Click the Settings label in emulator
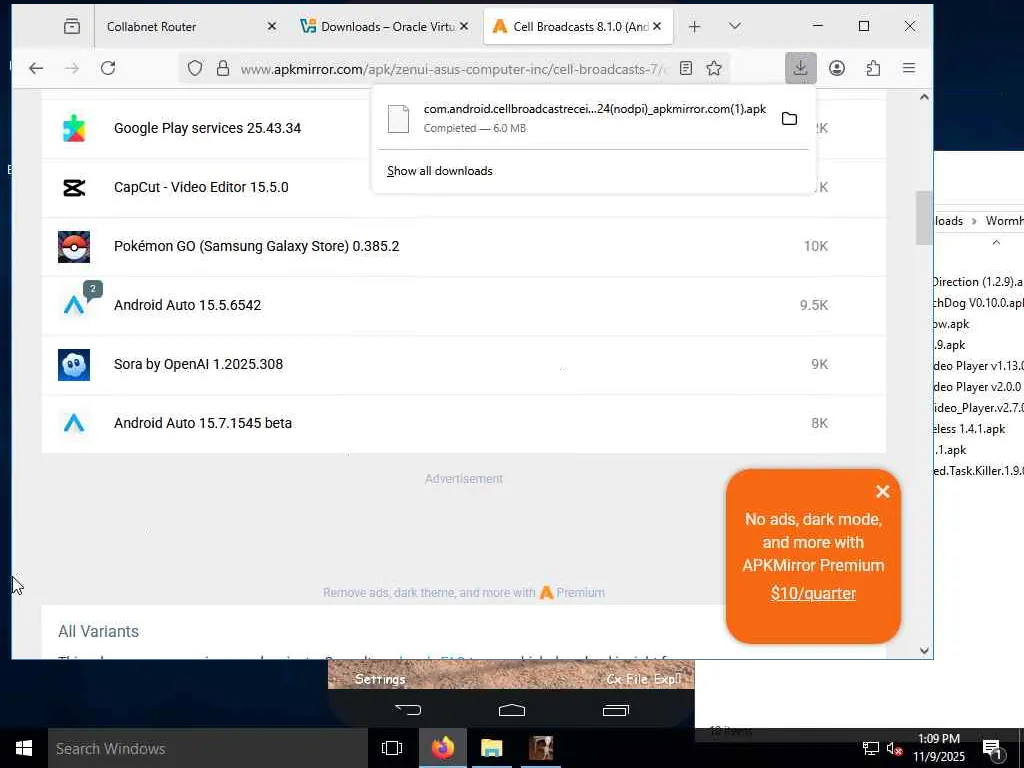1024x768 pixels. [x=380, y=679]
